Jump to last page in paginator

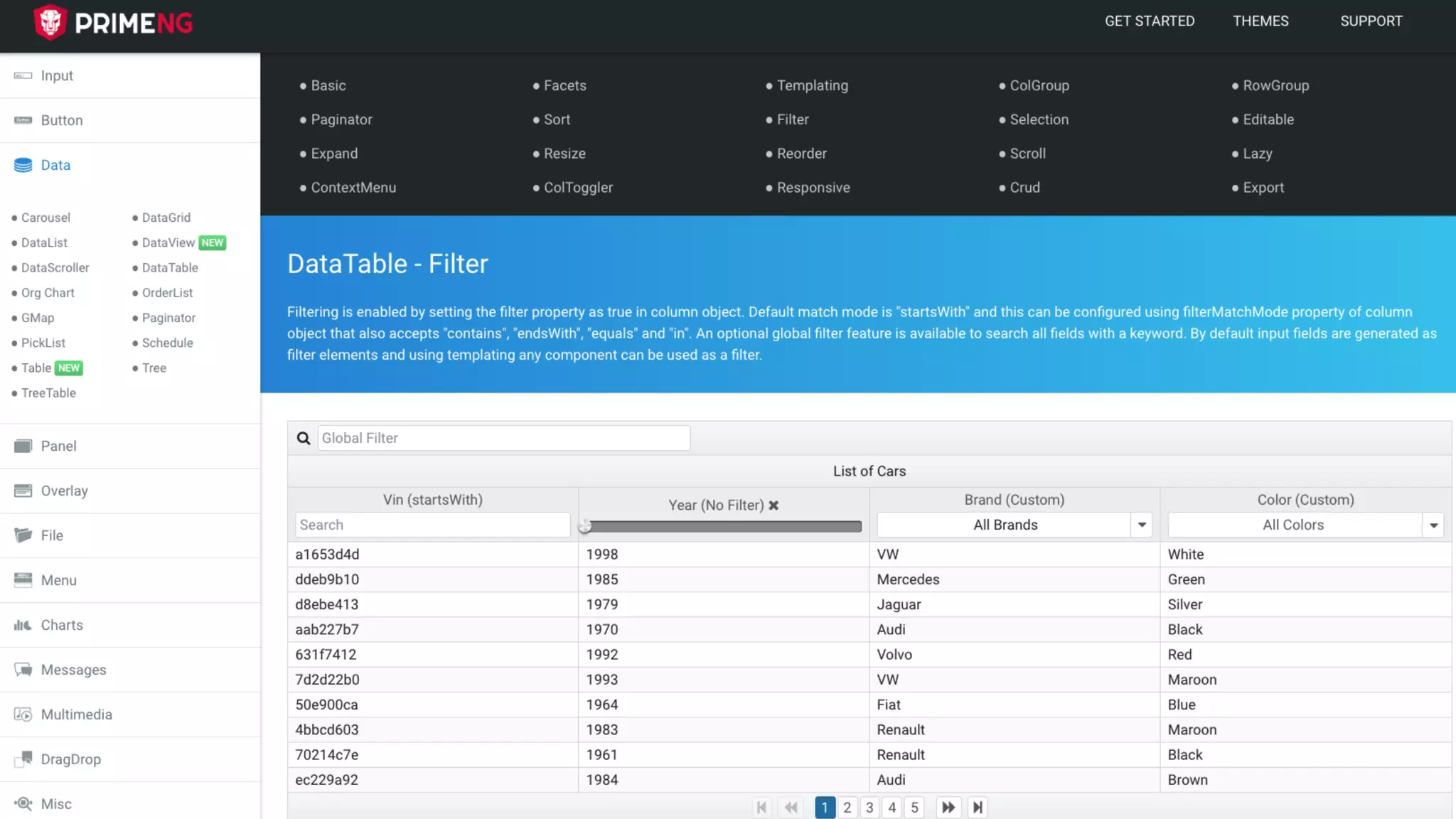(978, 808)
